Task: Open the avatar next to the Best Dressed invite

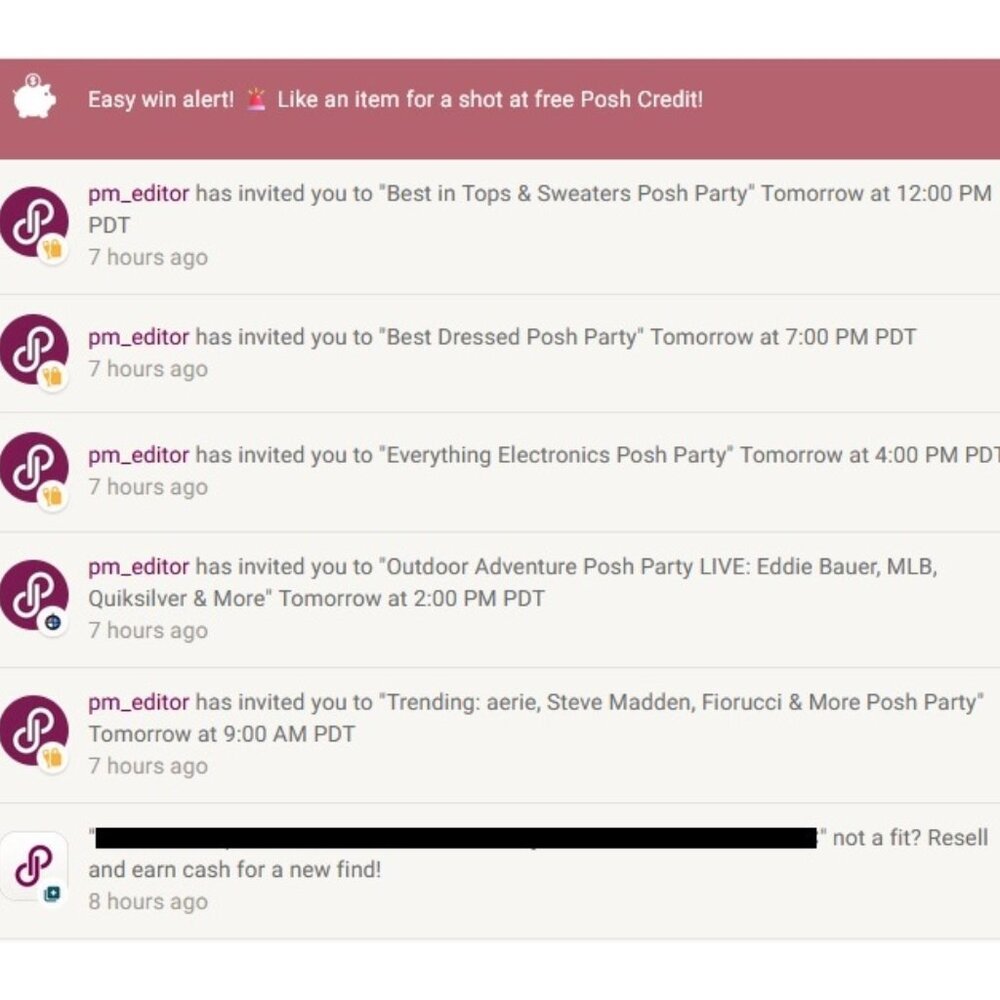Action: pyautogui.click(x=34, y=349)
